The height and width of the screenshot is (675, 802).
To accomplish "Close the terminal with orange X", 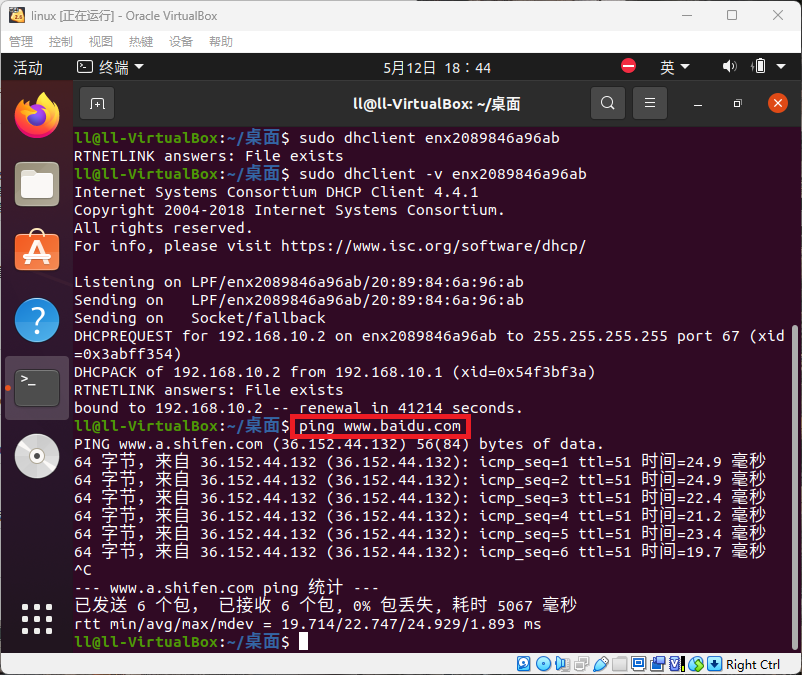I will (777, 103).
